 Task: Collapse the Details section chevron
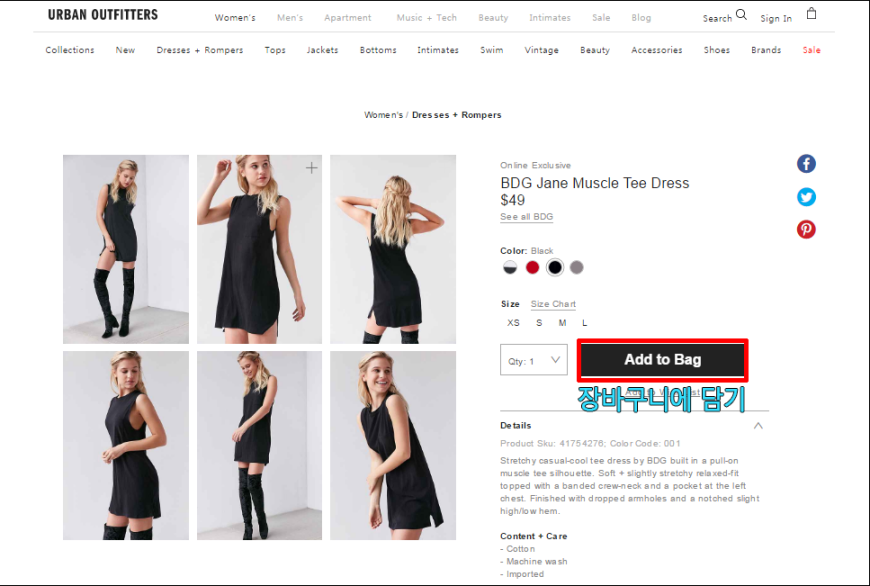coord(758,426)
